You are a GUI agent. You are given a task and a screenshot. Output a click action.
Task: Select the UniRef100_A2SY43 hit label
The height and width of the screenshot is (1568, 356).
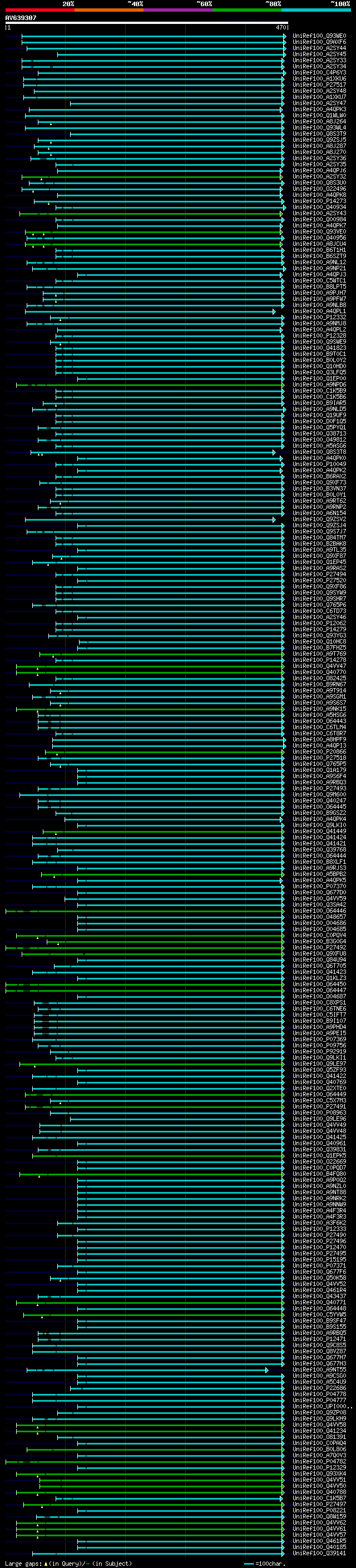[319, 213]
